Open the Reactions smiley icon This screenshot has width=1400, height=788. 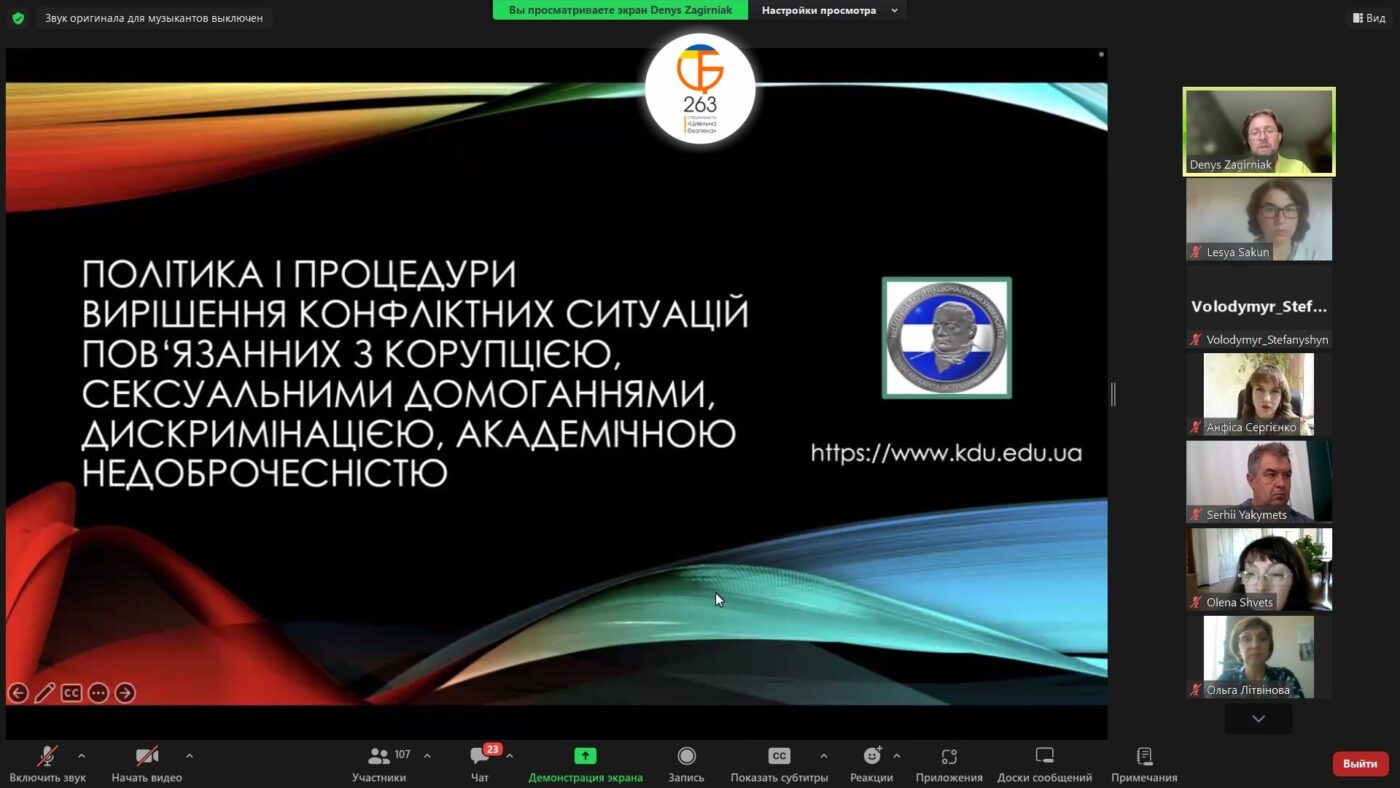[x=872, y=755]
